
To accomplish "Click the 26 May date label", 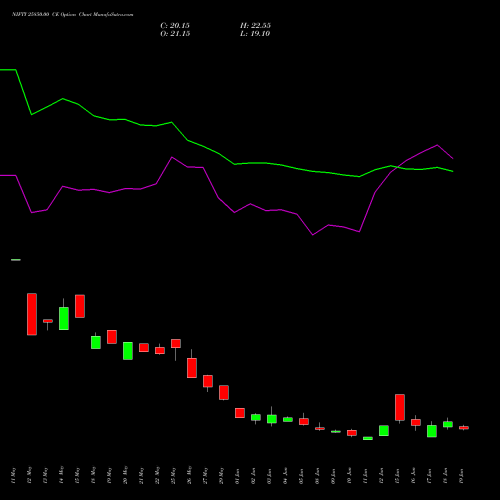I will (189, 476).
